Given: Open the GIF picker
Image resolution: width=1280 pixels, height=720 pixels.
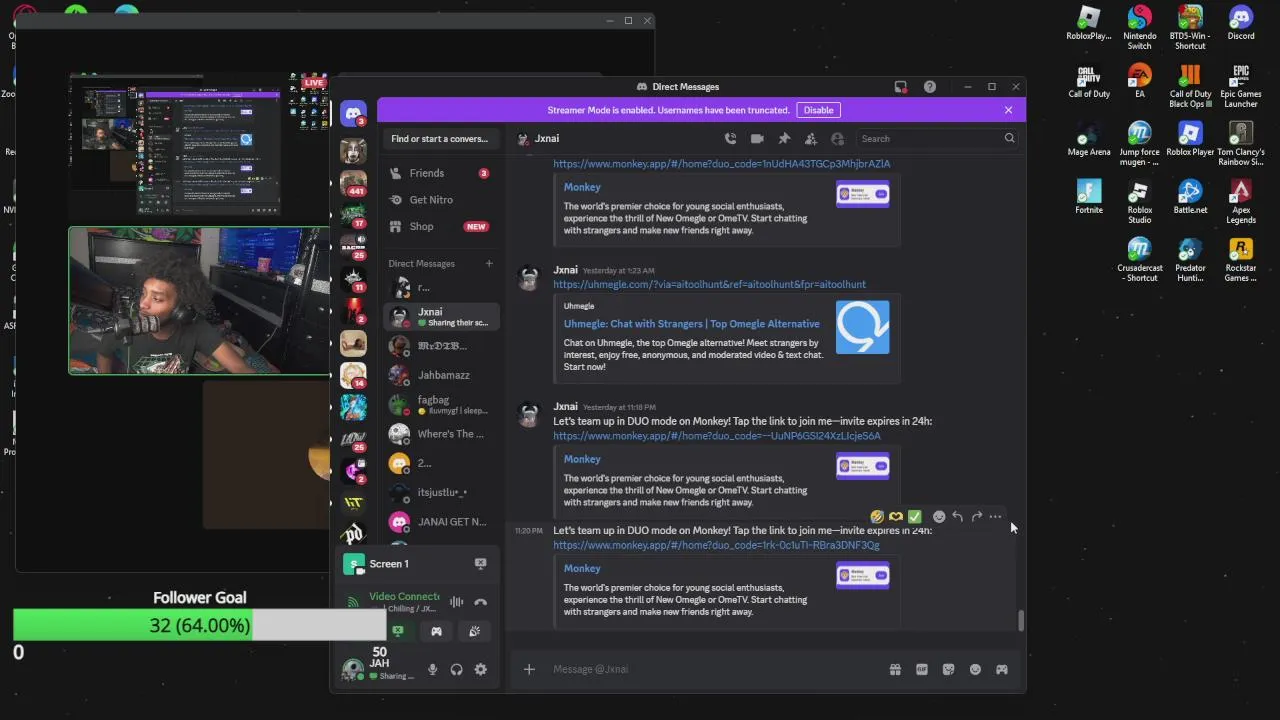Looking at the screenshot, I should point(922,669).
